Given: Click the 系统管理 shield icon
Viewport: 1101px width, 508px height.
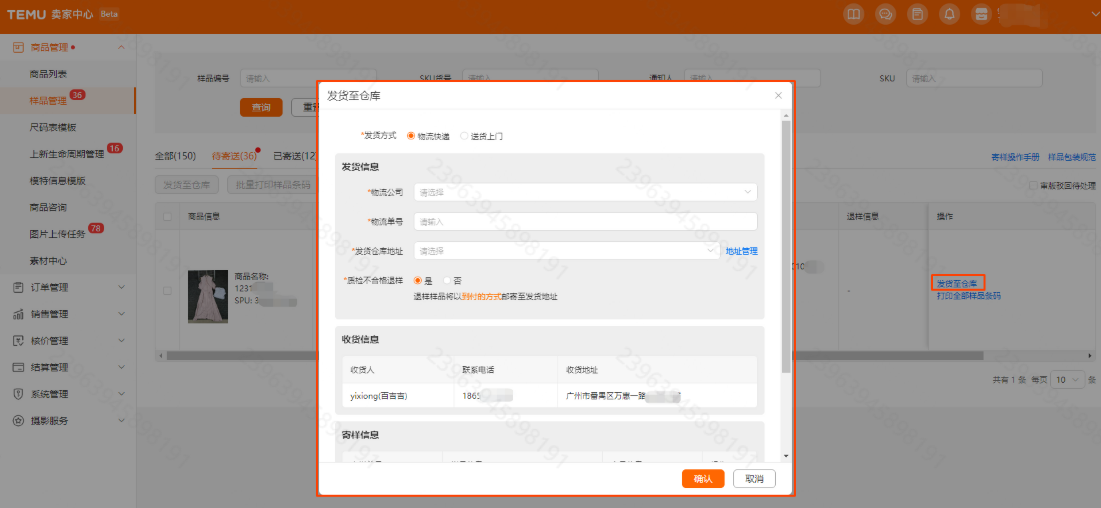Looking at the screenshot, I should click(18, 394).
